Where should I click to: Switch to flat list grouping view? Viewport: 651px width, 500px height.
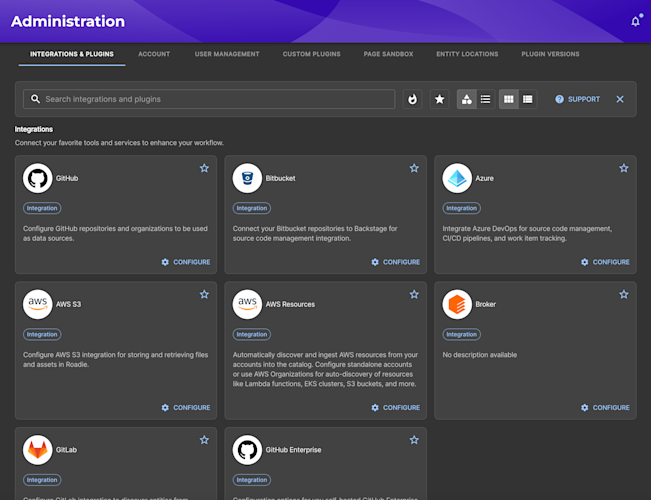tap(485, 99)
